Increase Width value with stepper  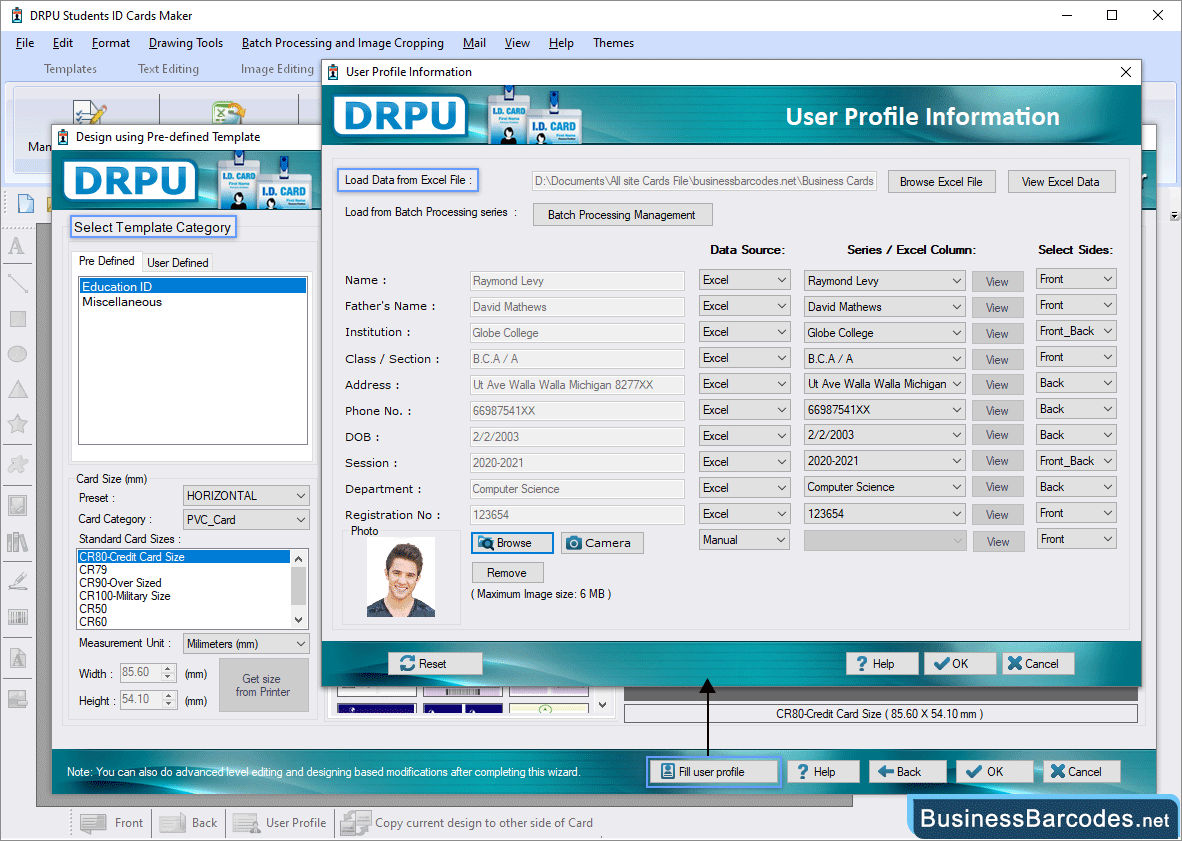coord(169,667)
